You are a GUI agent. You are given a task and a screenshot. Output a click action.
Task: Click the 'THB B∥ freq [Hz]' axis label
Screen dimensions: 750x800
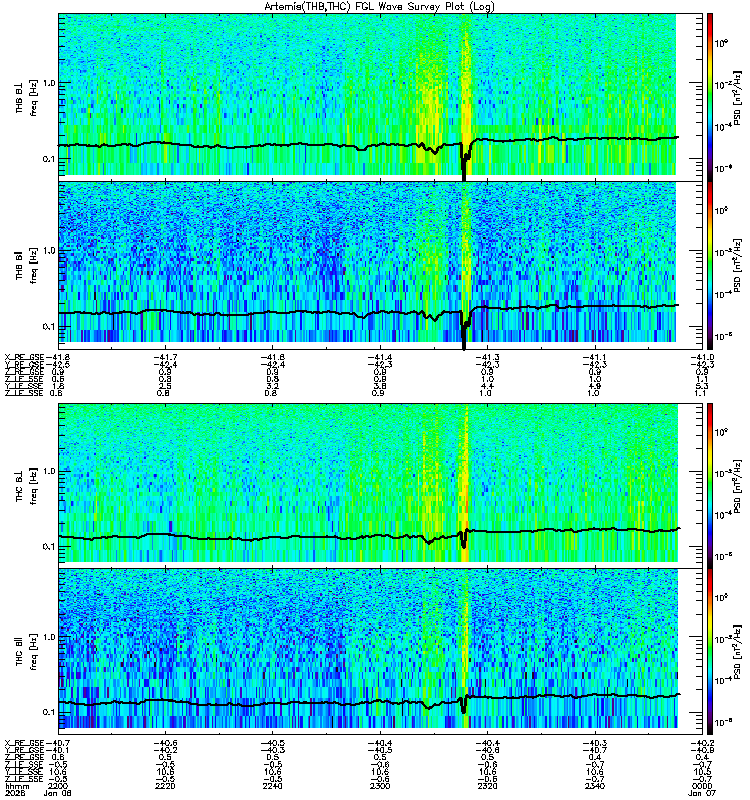[27, 265]
